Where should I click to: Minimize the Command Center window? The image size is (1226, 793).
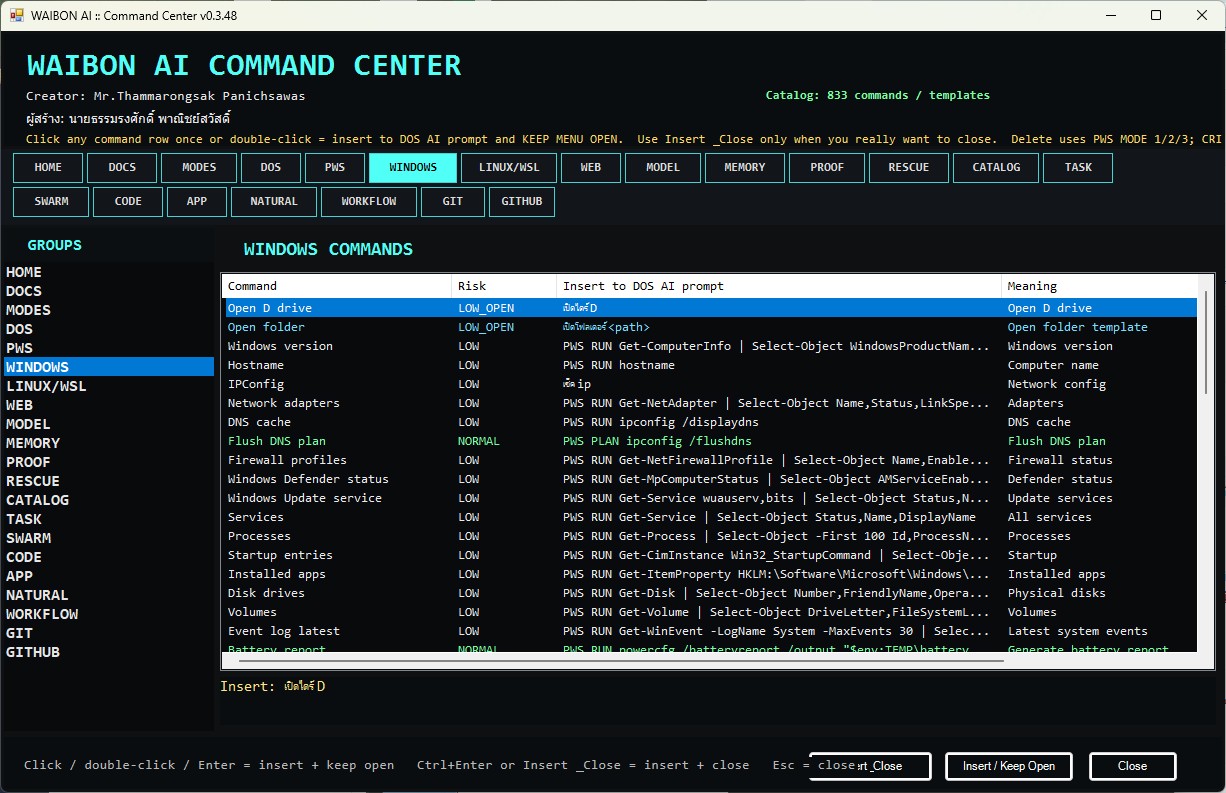click(1112, 15)
